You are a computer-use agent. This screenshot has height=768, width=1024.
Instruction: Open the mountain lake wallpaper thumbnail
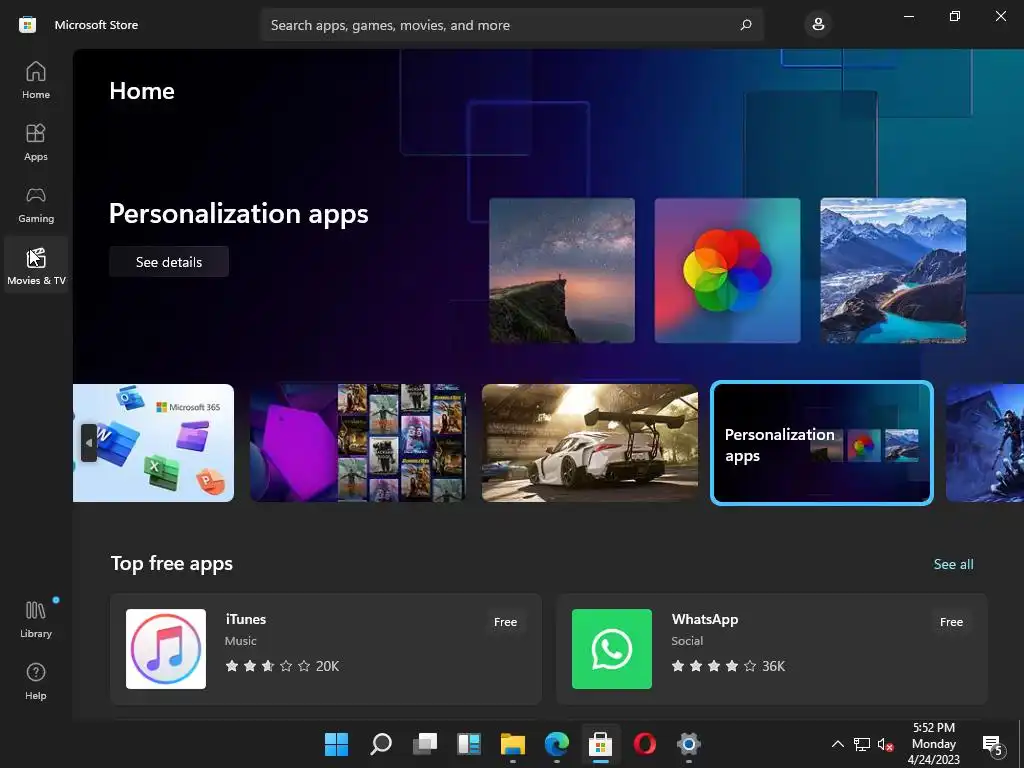[893, 270]
